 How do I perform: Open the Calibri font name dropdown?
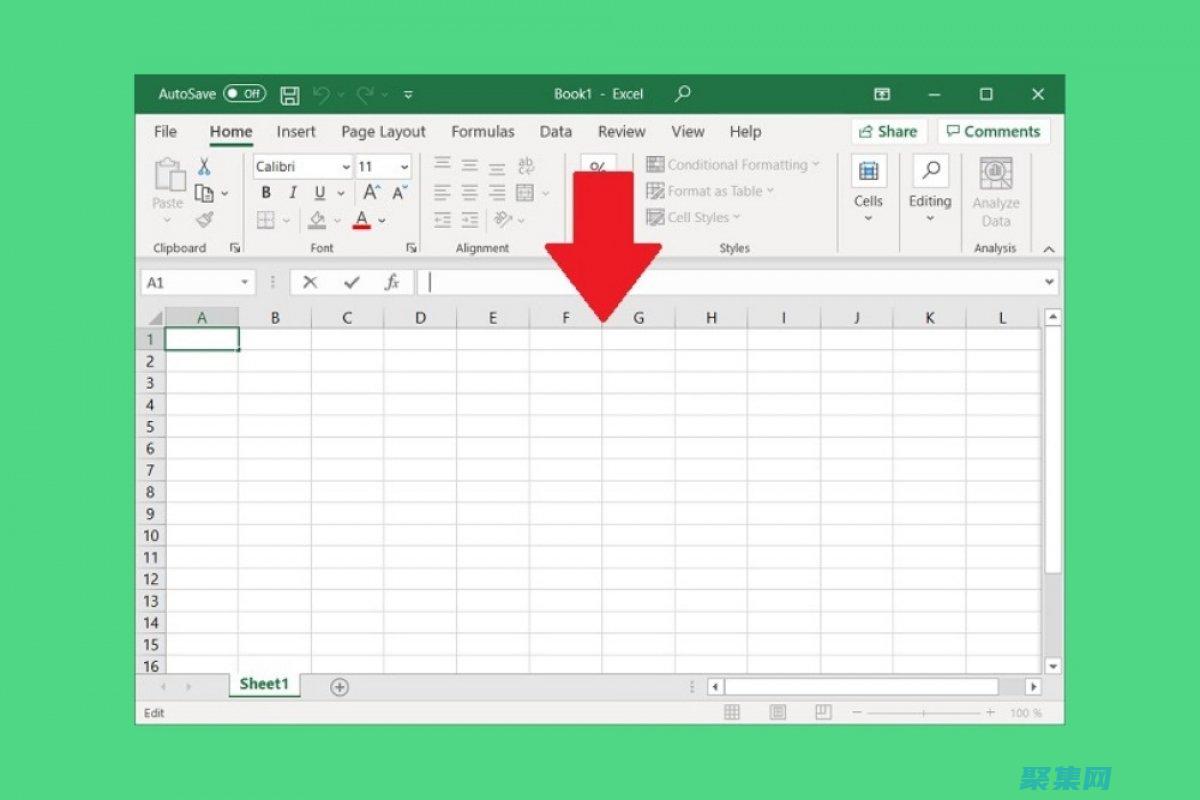[x=346, y=167]
